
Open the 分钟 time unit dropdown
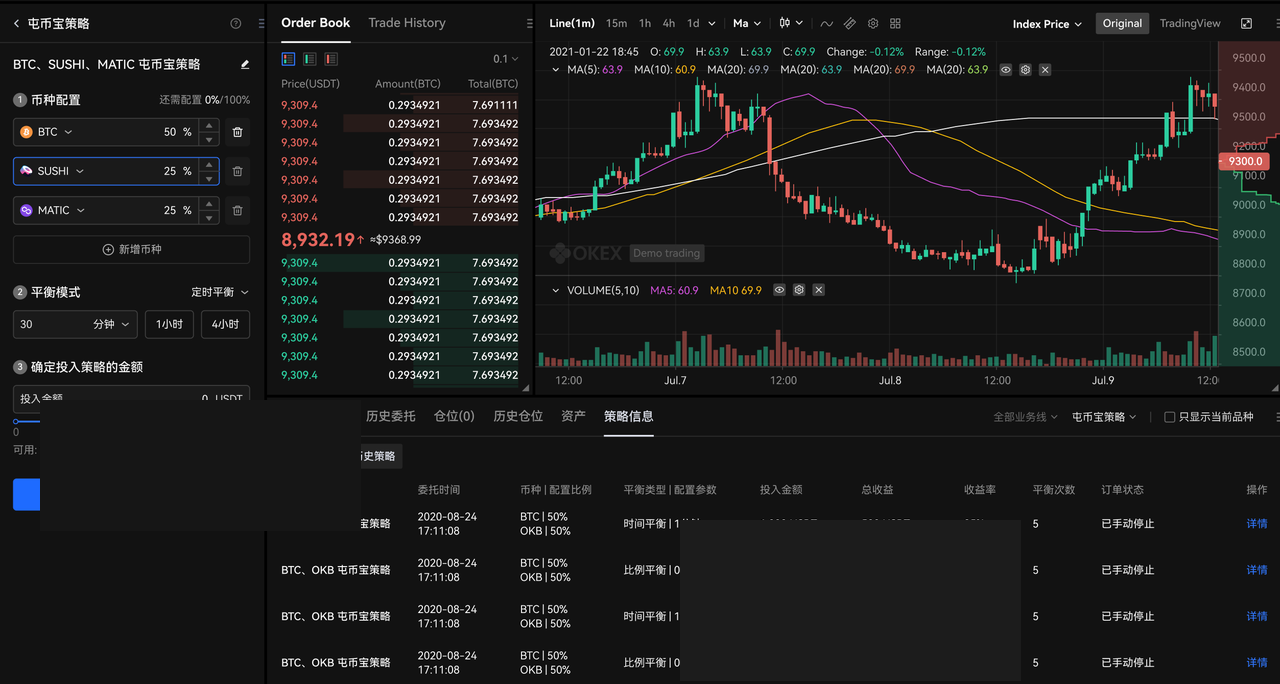tap(113, 324)
